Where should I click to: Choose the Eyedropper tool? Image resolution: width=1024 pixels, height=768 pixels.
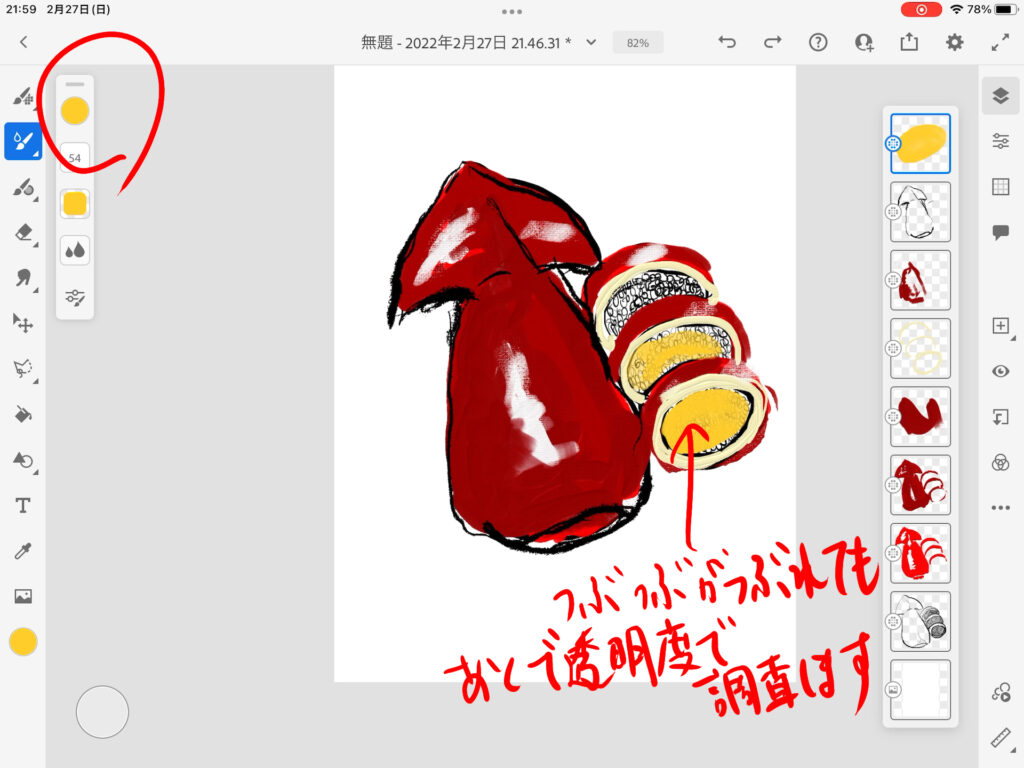[x=22, y=551]
